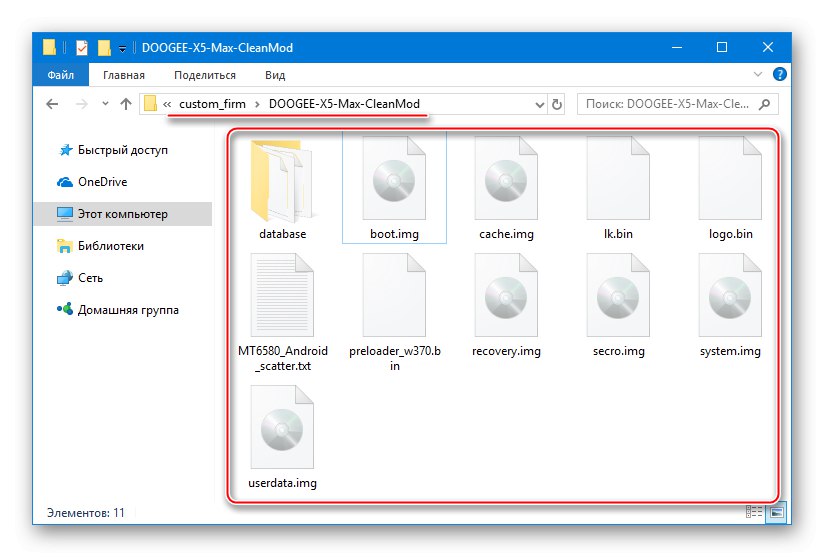This screenshot has width=824, height=557.
Task: Click the title bar folder icon
Action: [49, 47]
